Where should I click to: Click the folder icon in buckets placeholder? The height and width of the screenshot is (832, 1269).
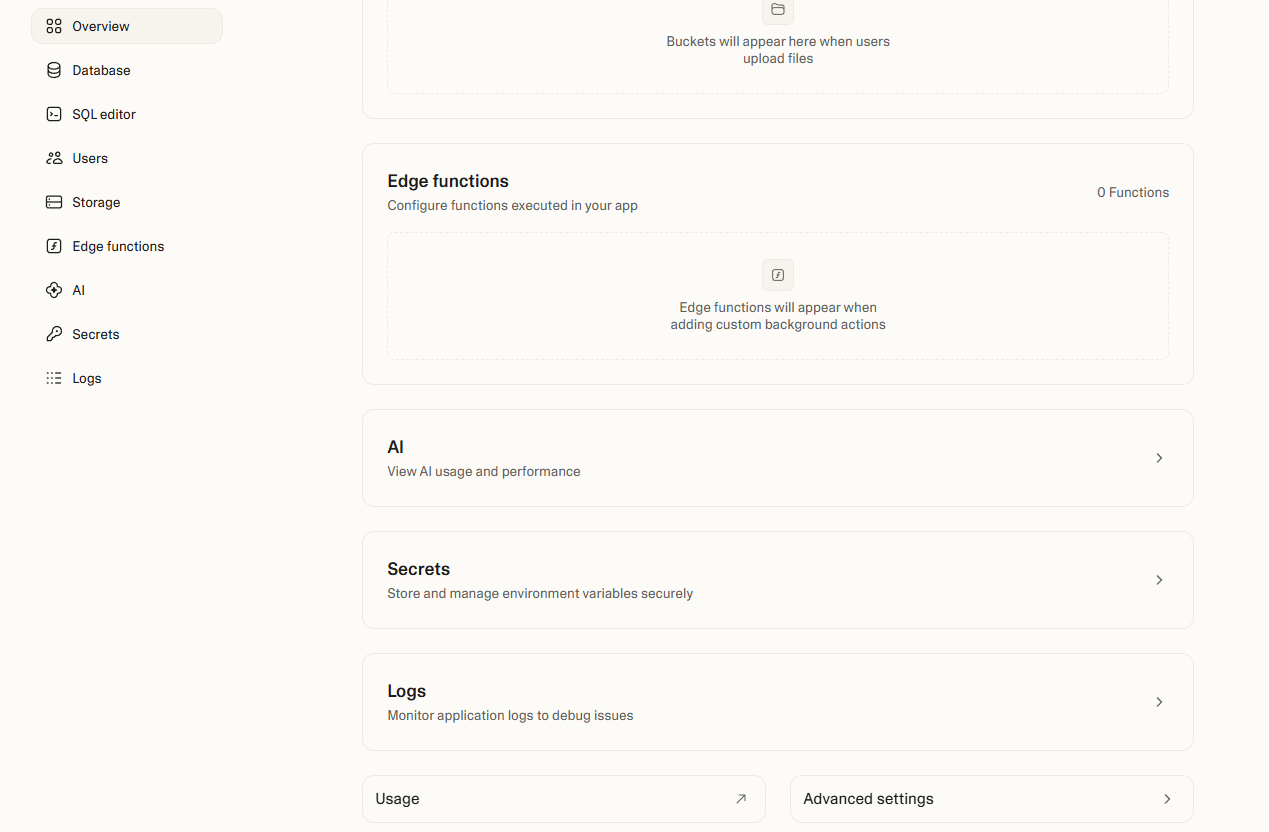[x=778, y=10]
